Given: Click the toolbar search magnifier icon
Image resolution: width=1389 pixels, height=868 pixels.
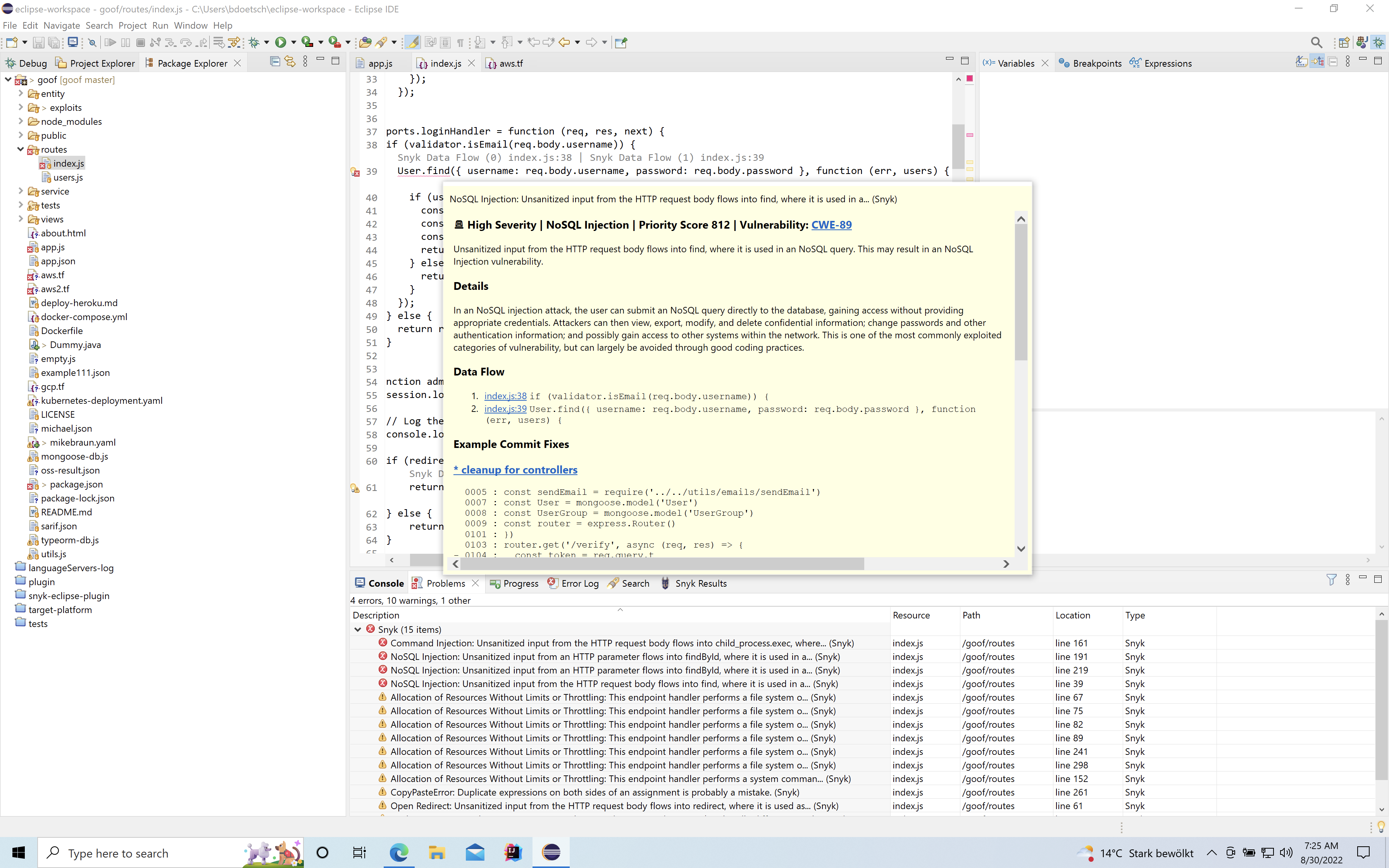Looking at the screenshot, I should pos(1316,43).
